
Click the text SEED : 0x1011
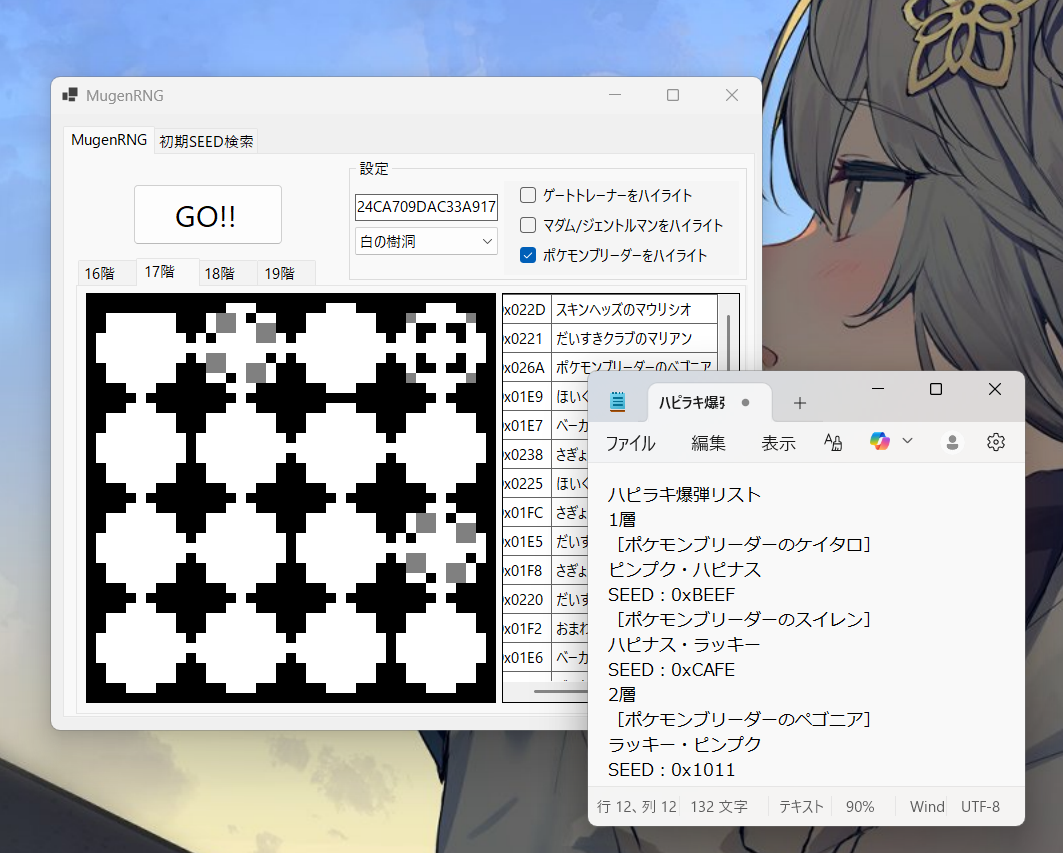point(671,770)
